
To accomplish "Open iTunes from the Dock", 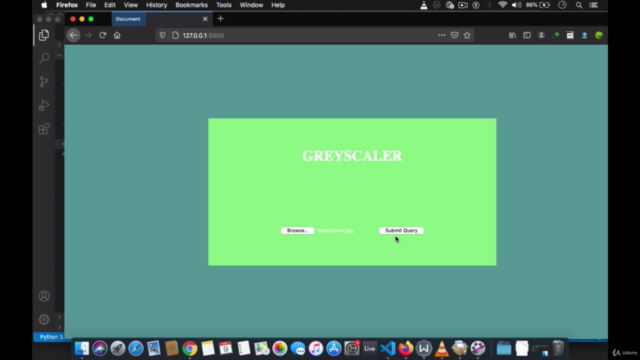I will coord(316,349).
